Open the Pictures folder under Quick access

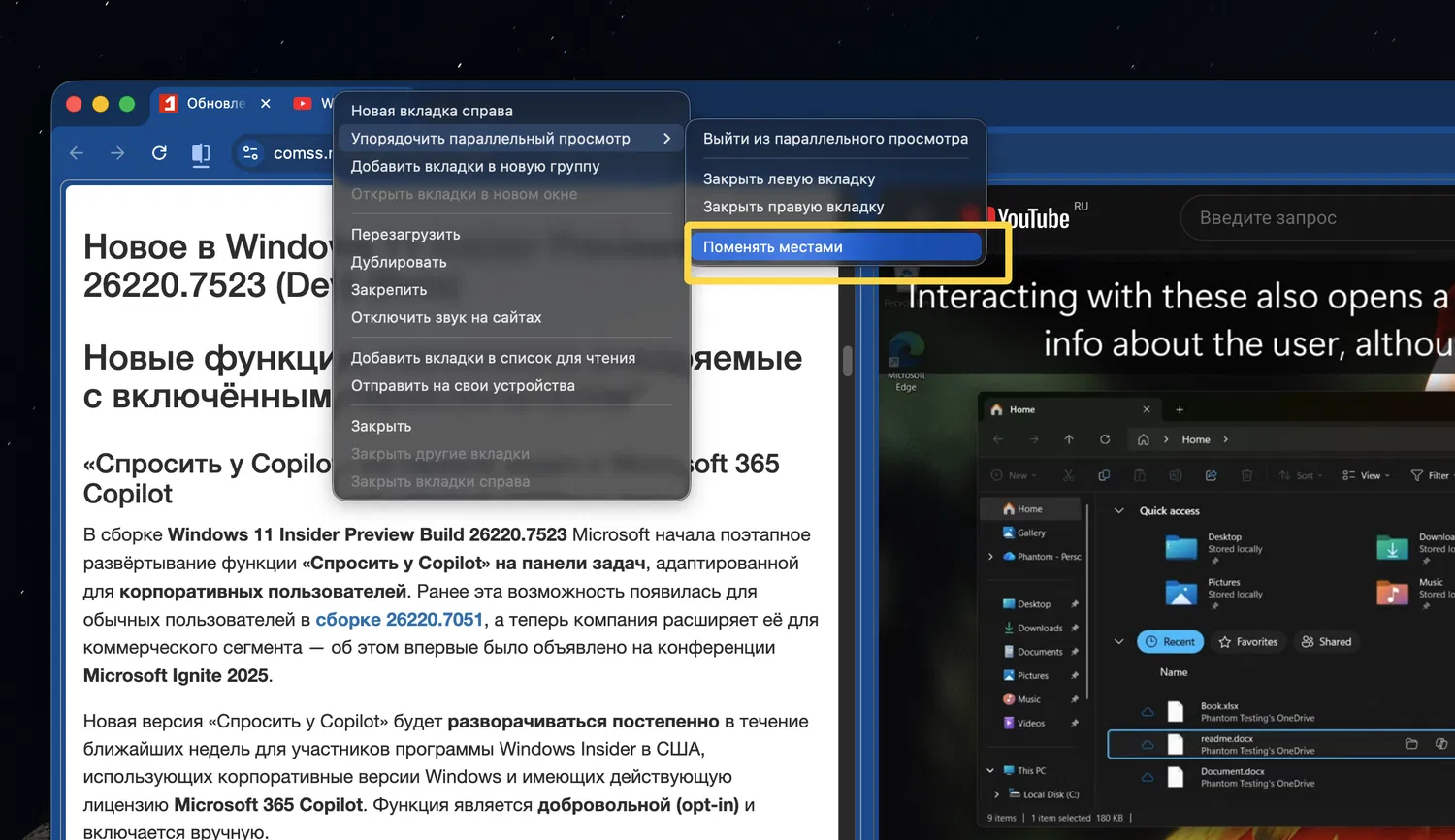click(1215, 591)
